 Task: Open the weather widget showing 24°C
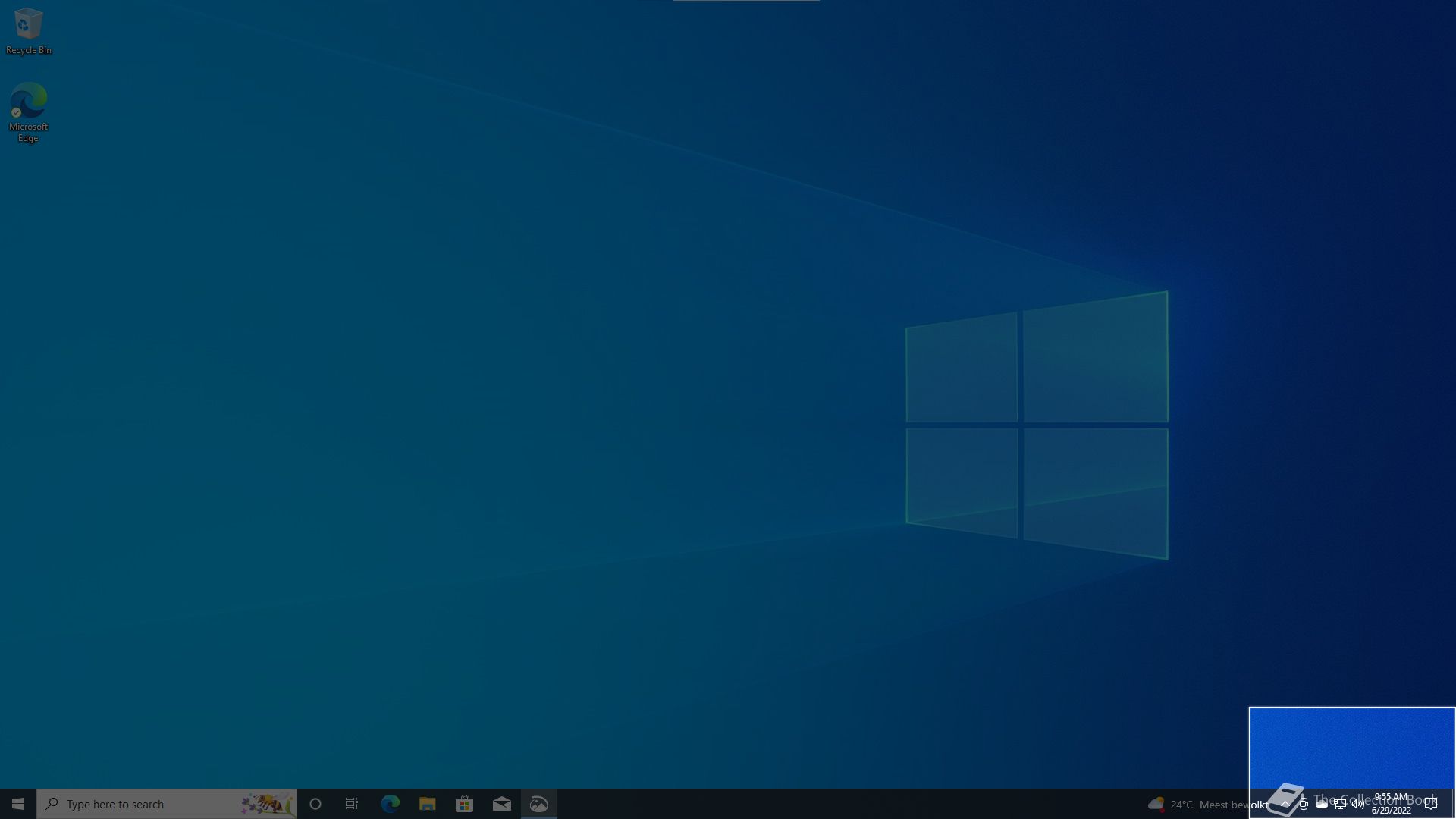click(x=1207, y=804)
